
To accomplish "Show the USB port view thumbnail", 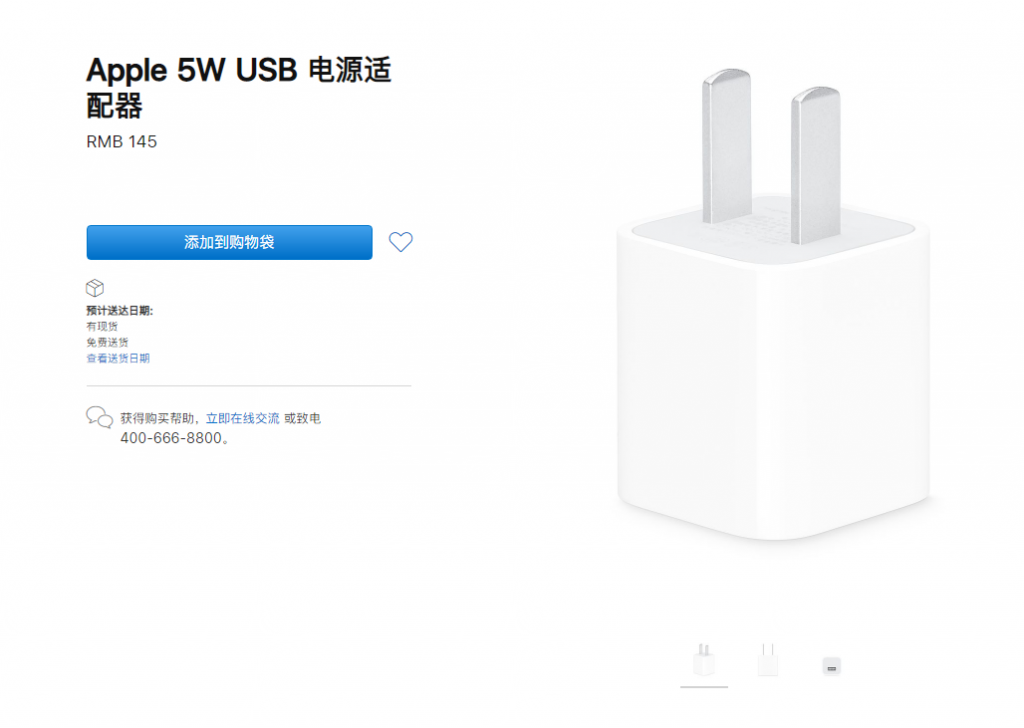I will 832,666.
